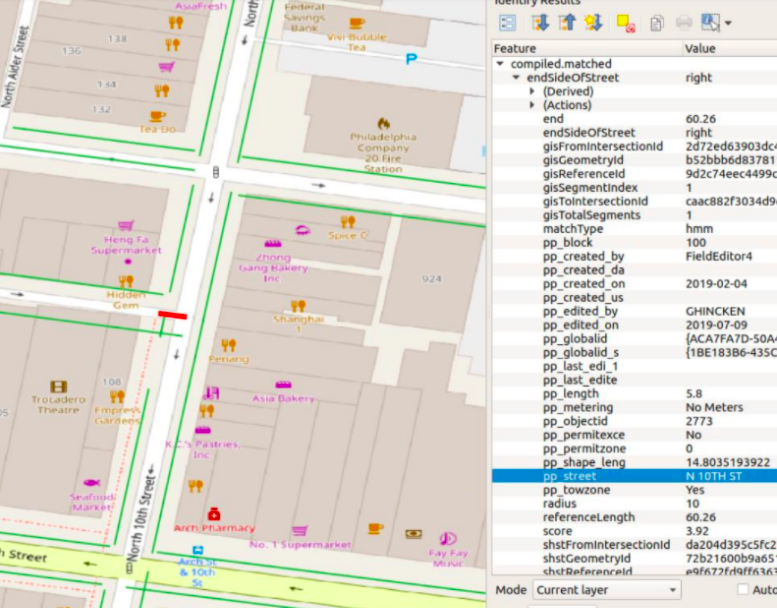Collapse the compiled.matched tree node
The width and height of the screenshot is (777, 608).
pos(501,64)
